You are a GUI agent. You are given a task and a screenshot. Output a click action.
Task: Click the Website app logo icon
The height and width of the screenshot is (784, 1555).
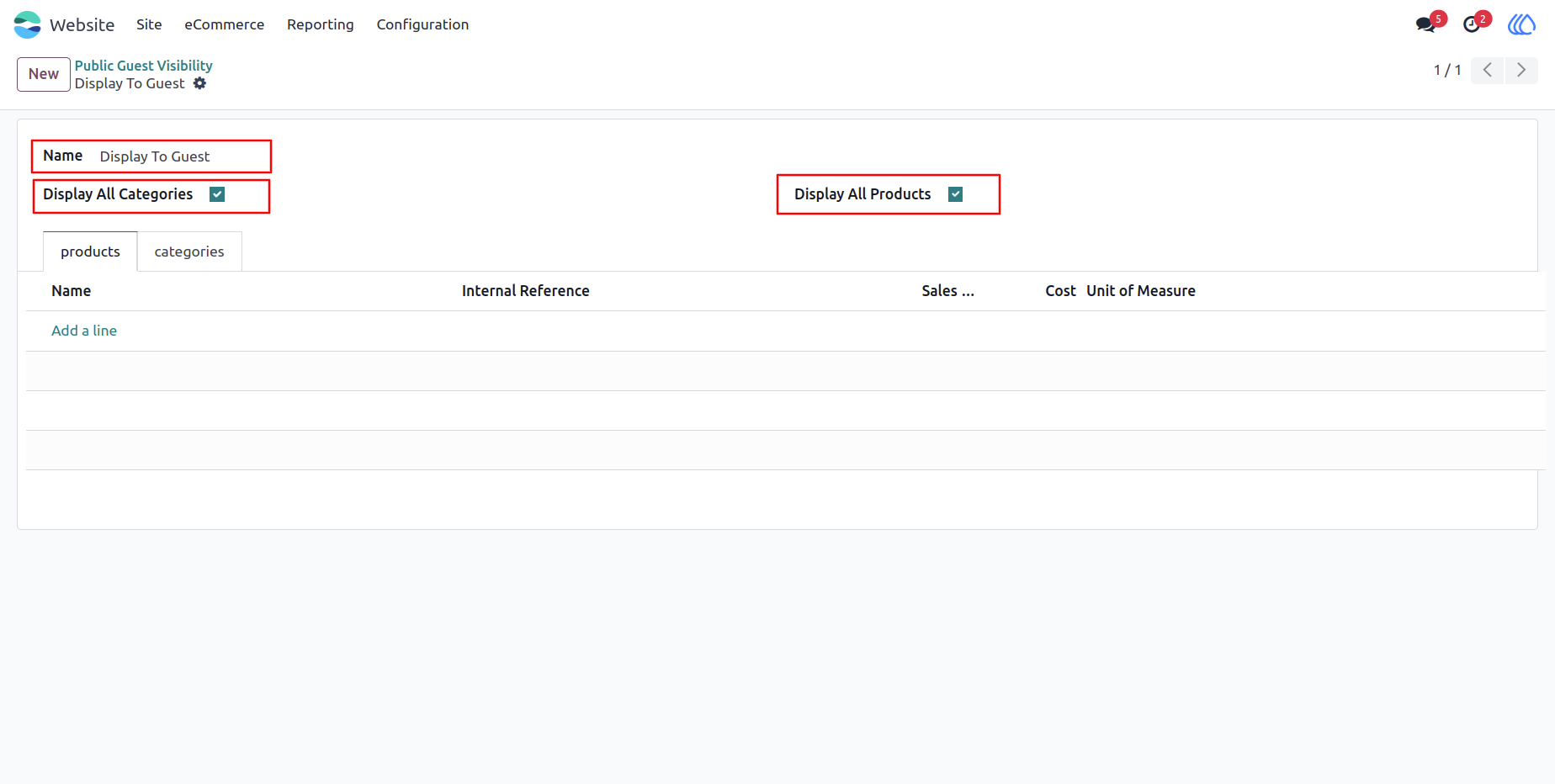click(x=27, y=24)
